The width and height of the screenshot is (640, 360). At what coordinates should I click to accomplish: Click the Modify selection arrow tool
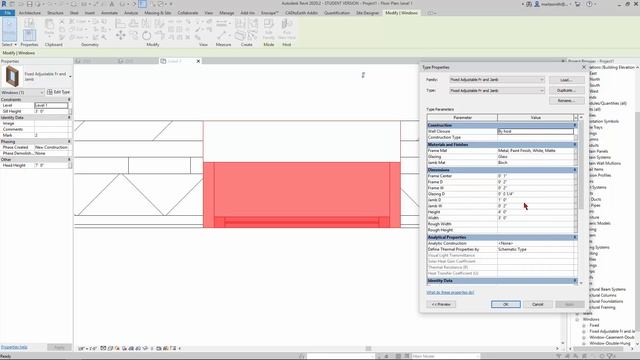(9, 29)
